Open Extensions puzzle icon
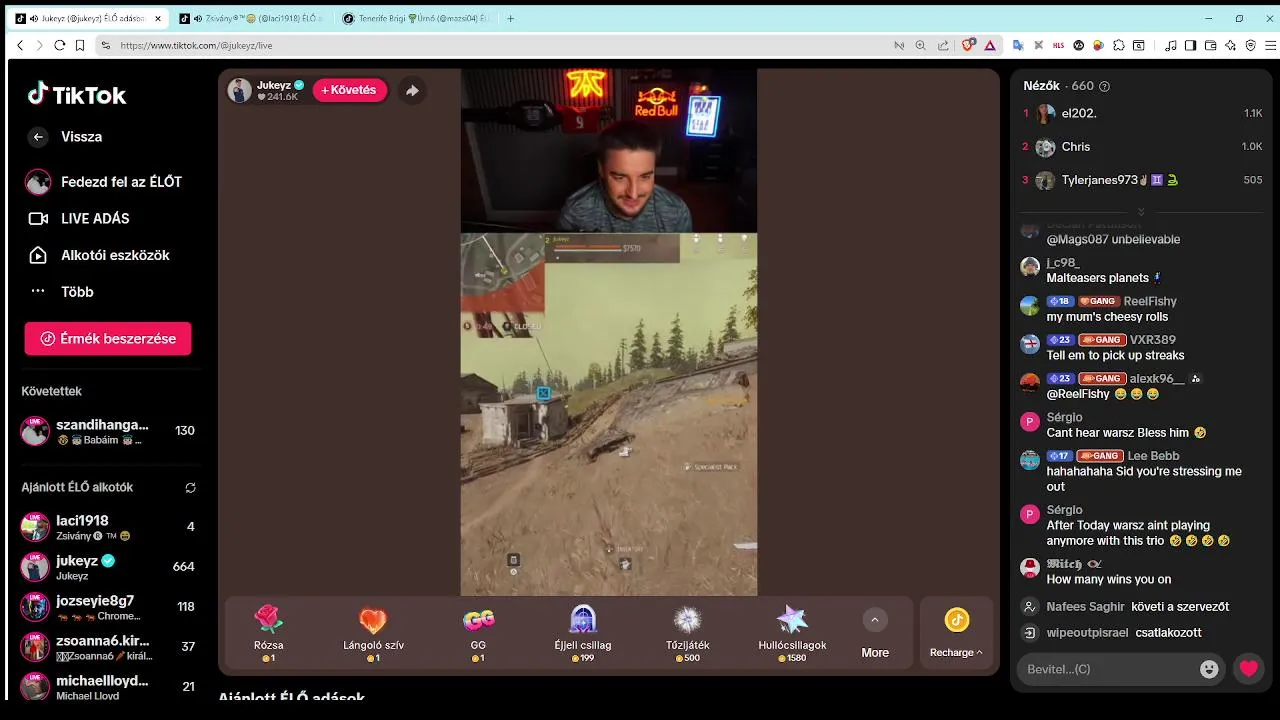 pos(1119,45)
